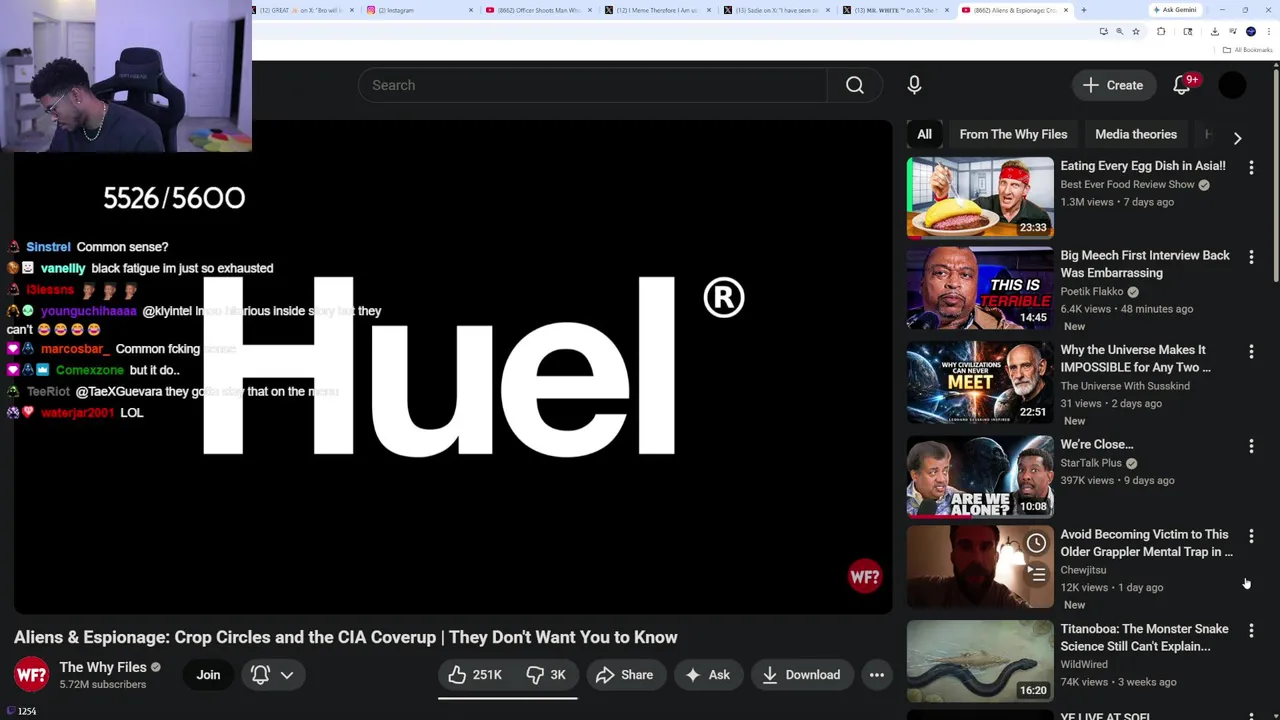Click video title Aliens & Espionage

346,637
